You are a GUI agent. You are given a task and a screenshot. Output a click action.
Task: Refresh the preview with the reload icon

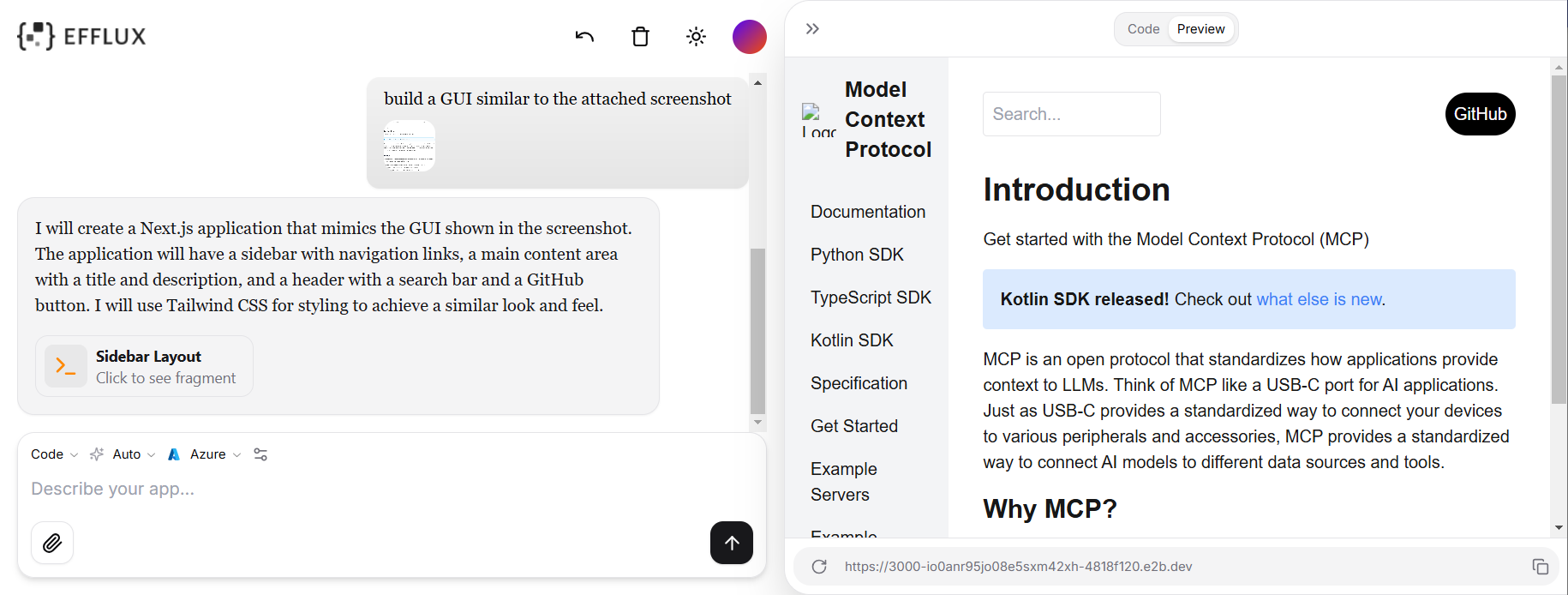pyautogui.click(x=819, y=567)
